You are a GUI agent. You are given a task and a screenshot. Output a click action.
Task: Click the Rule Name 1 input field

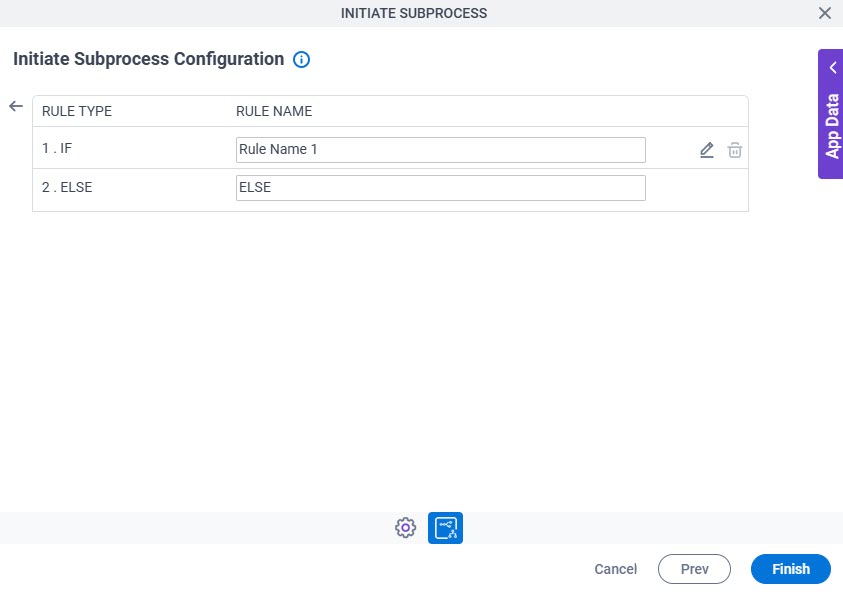(x=440, y=149)
